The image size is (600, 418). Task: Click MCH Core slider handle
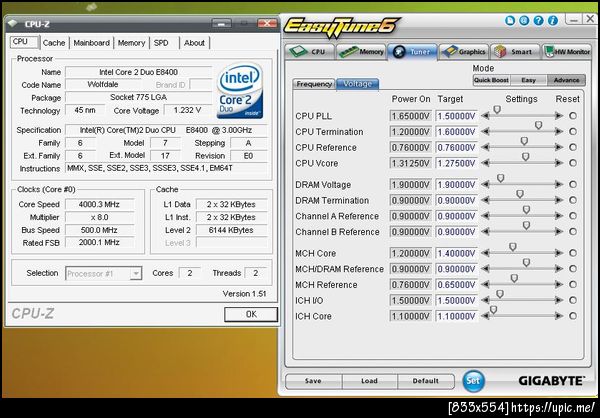tap(513, 247)
